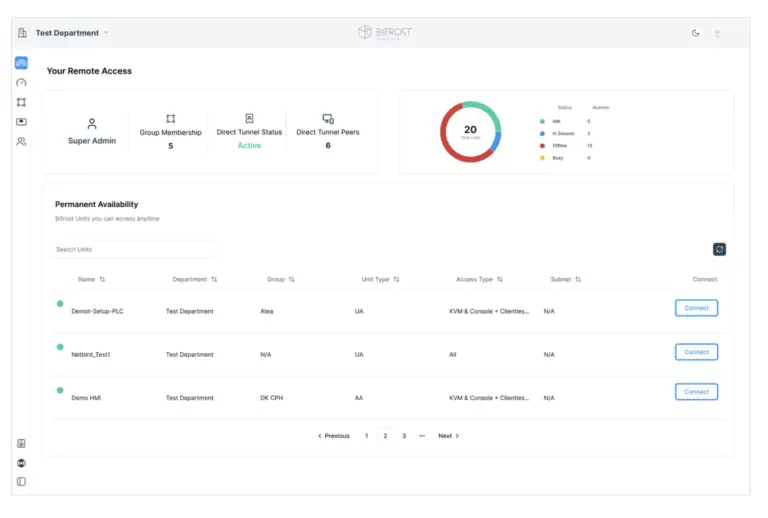Click green status dot for Demo HMI
Image resolution: width=768 pixels, height=518 pixels.
click(x=60, y=390)
